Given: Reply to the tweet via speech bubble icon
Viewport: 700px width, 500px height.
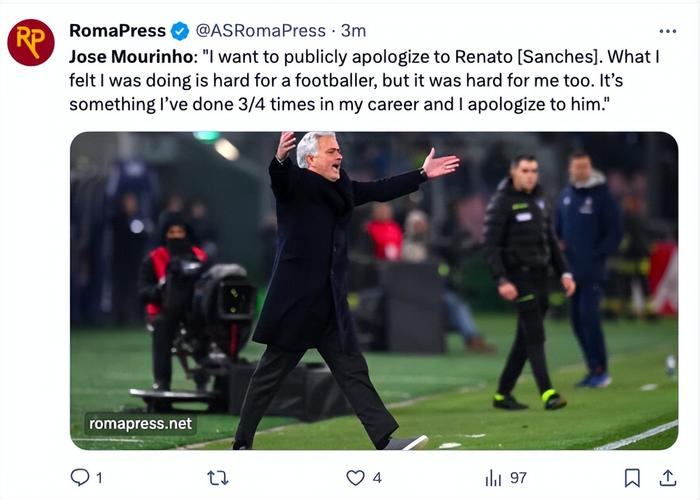Looking at the screenshot, I should click(x=80, y=477).
